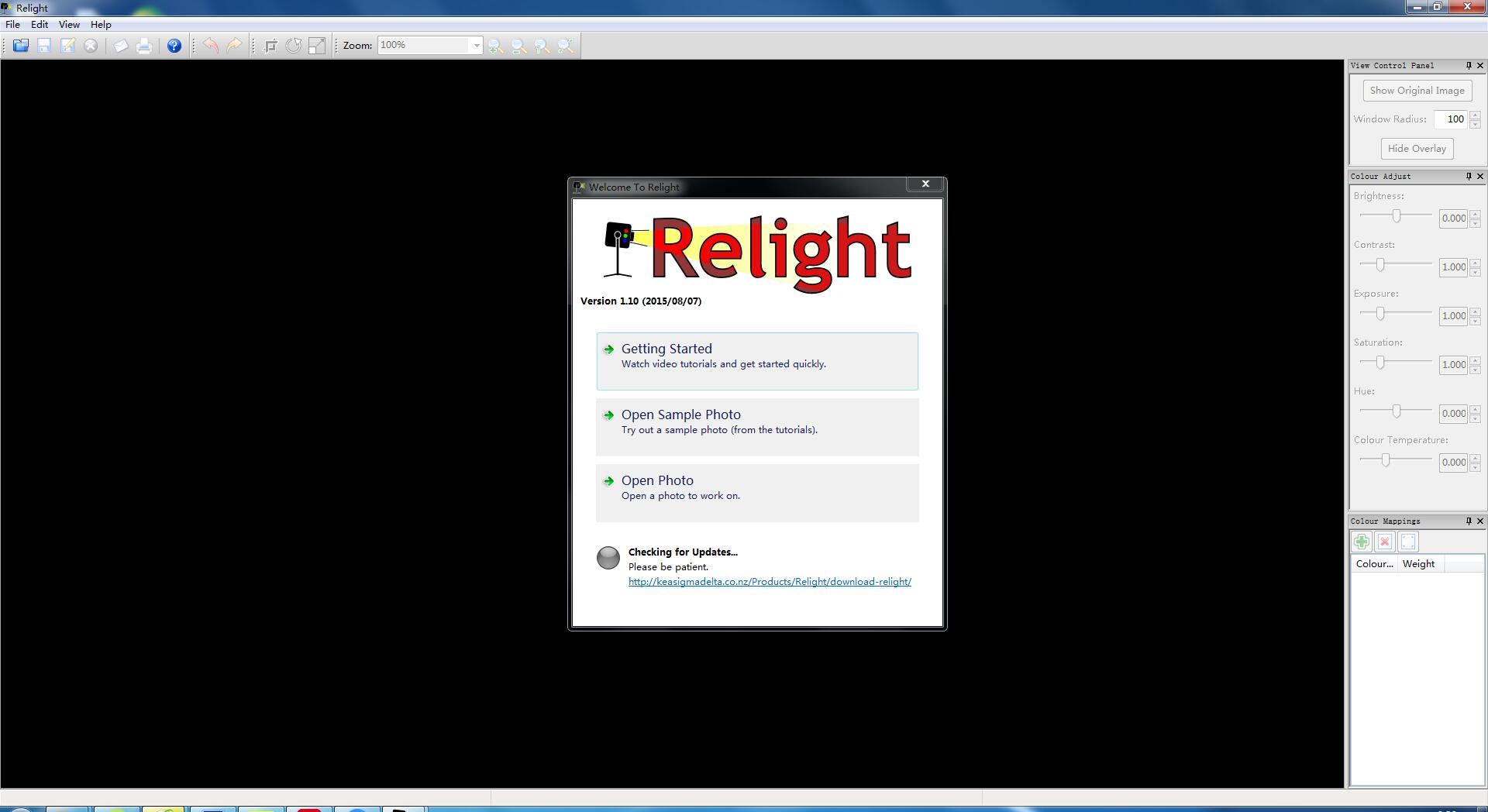Click the Rotate icon on the toolbar

294,45
